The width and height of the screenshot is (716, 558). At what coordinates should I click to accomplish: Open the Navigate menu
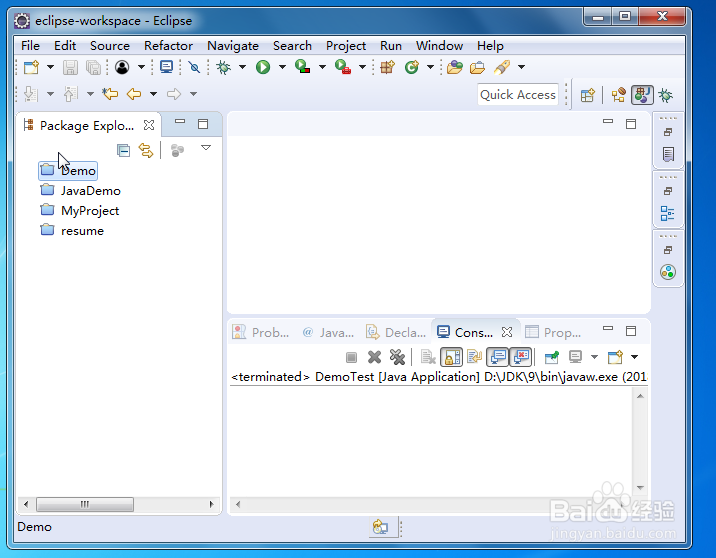233,46
